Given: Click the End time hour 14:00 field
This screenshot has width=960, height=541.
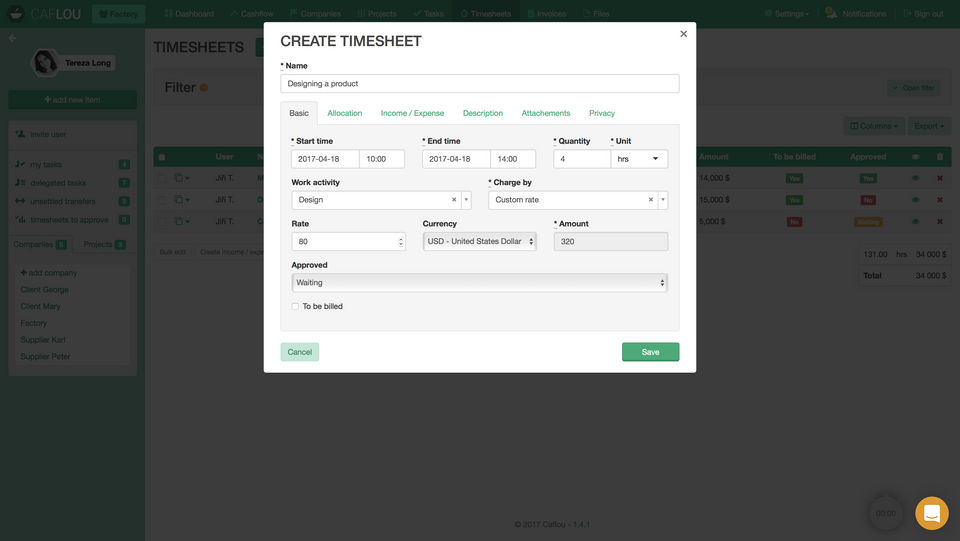Looking at the screenshot, I should tap(513, 159).
